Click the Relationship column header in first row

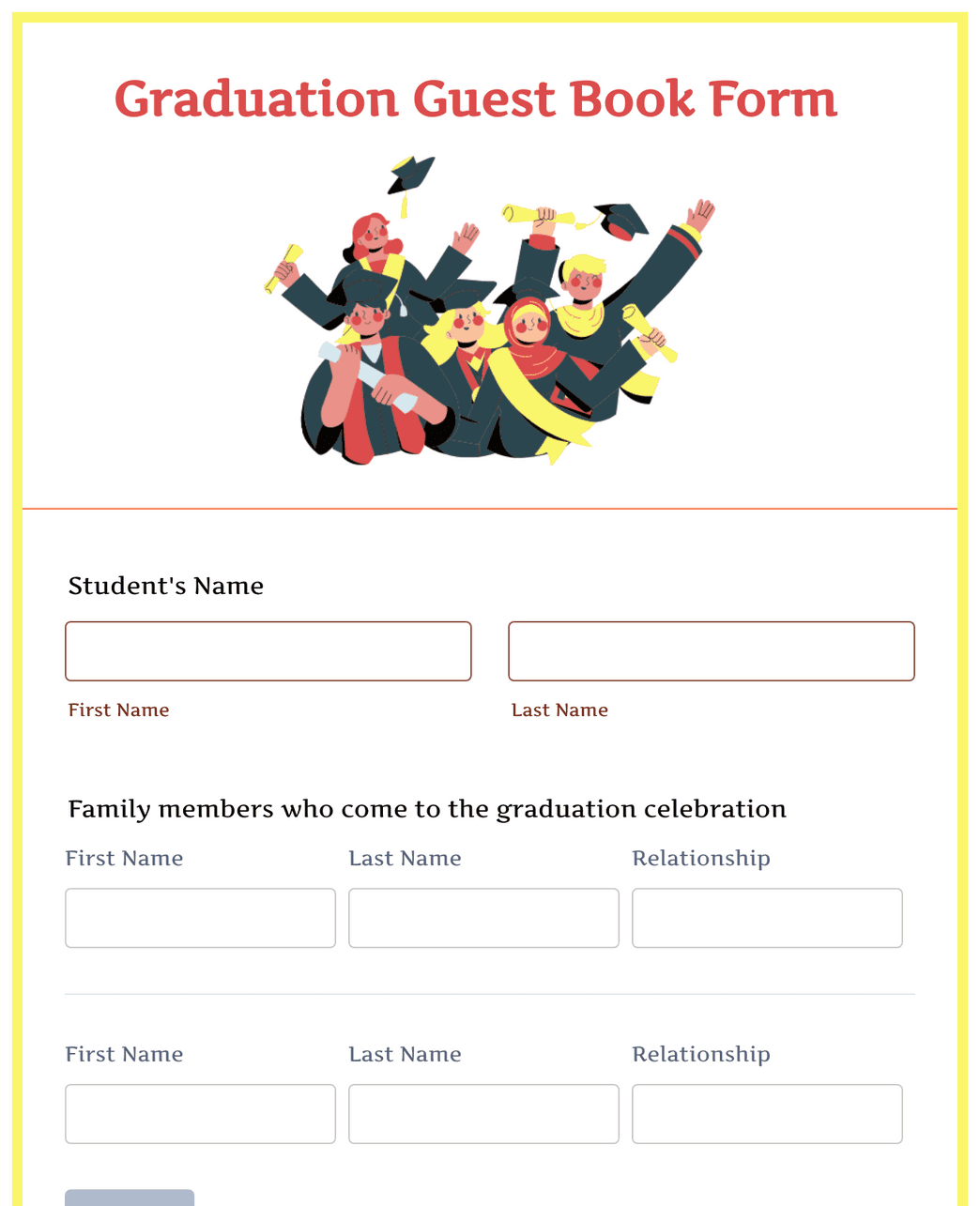pyautogui.click(x=701, y=858)
